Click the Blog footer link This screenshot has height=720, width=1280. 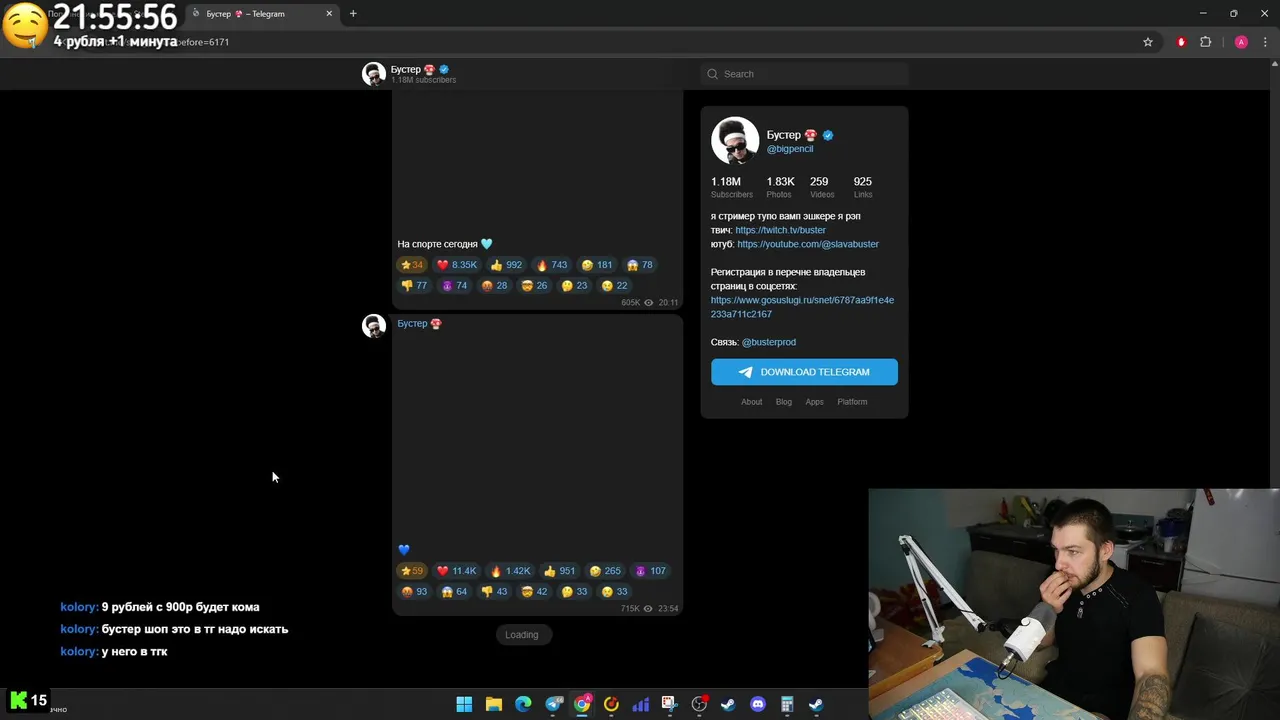(x=784, y=402)
